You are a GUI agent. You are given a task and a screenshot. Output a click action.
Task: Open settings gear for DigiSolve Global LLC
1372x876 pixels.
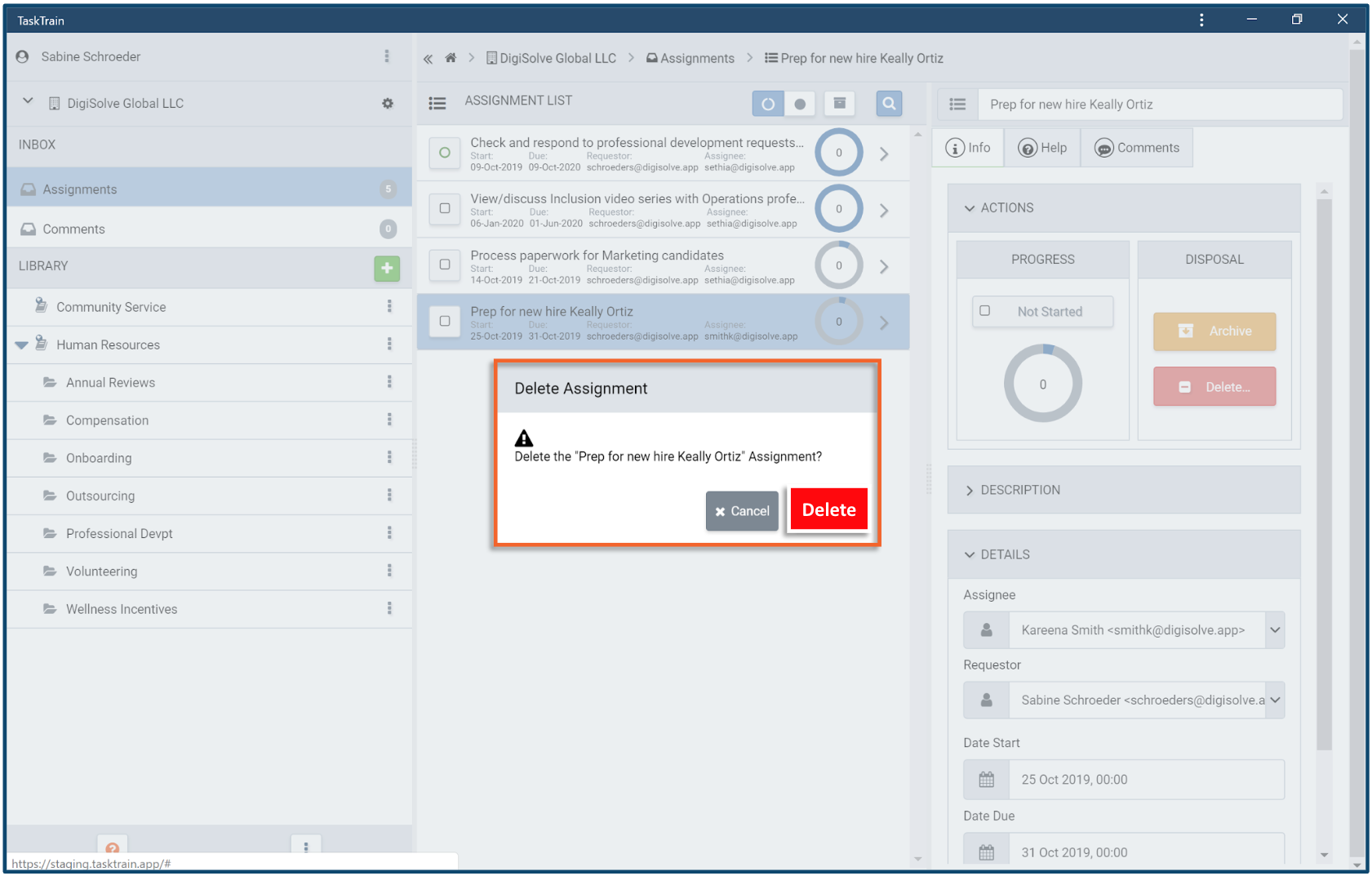click(x=388, y=104)
